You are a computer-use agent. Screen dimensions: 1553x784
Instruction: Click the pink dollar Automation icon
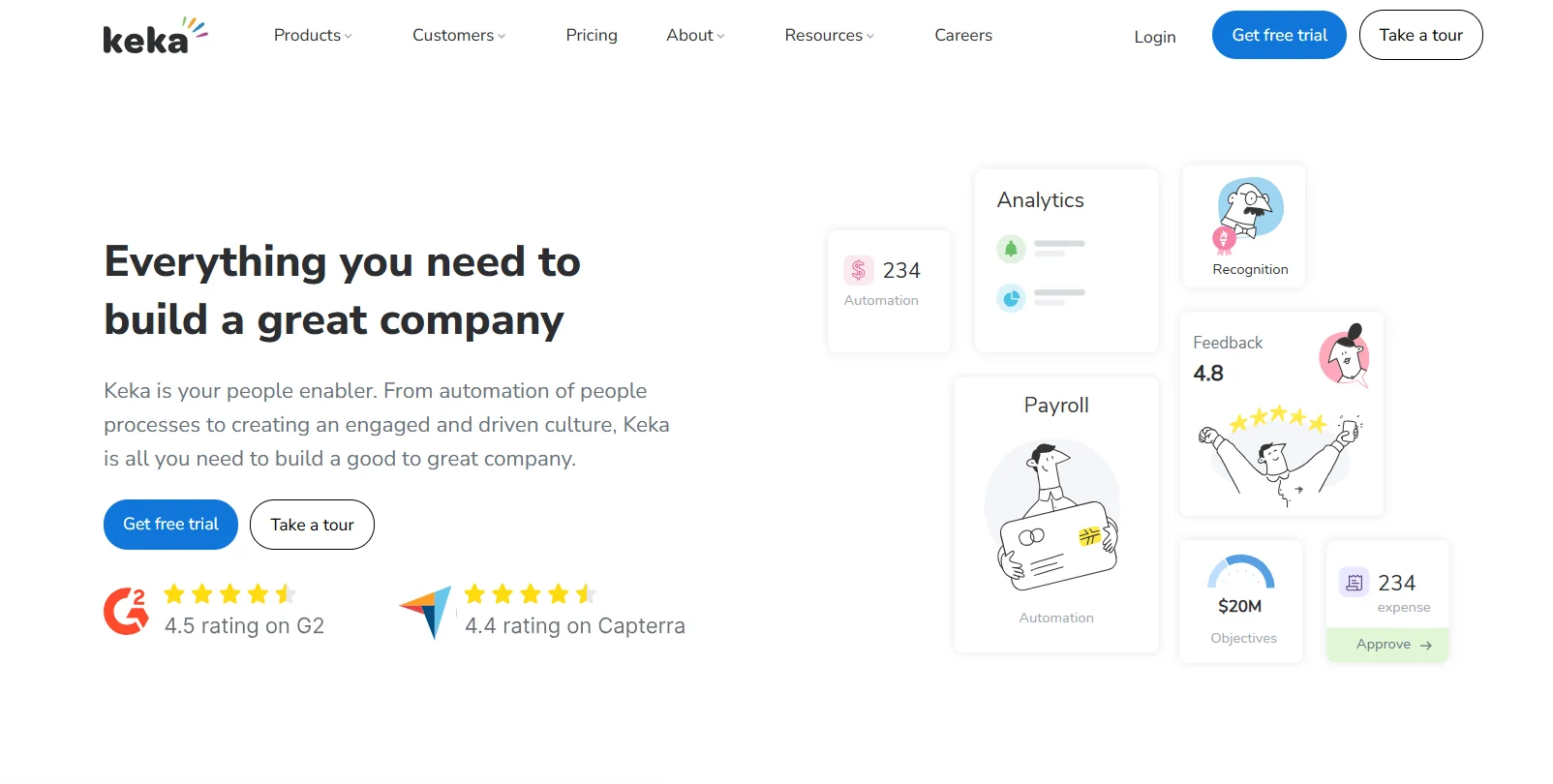858,270
